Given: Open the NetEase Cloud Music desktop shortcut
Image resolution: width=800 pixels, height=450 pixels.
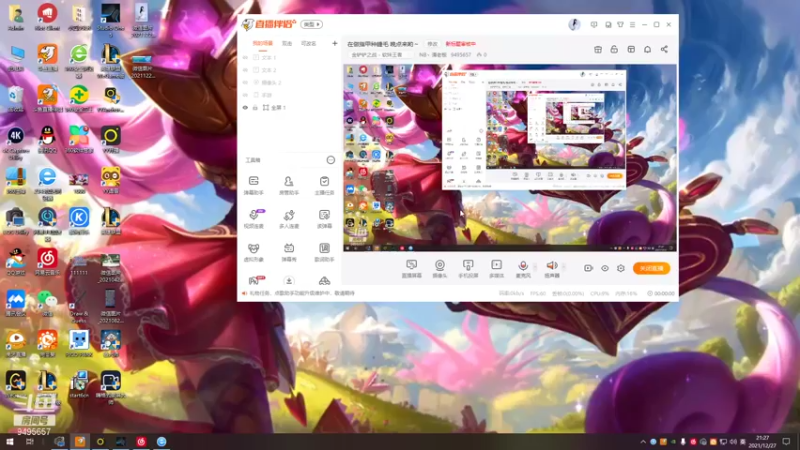Looking at the screenshot, I should (47, 262).
